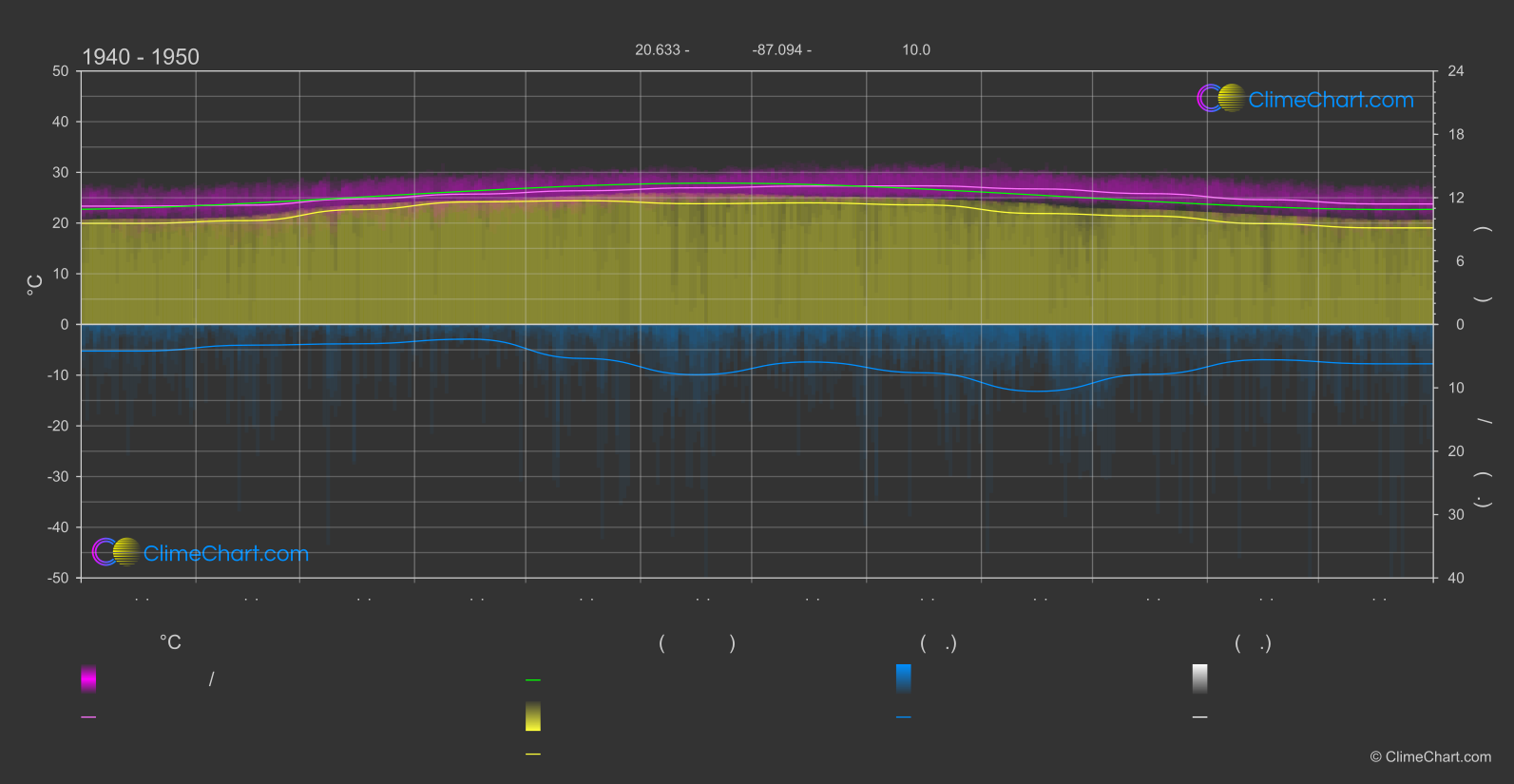
Task: Click the rotated °C left axis label
Action: [x=35, y=285]
